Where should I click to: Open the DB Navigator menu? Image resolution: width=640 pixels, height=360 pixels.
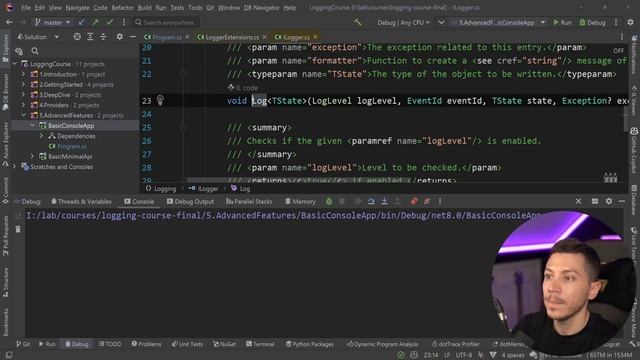(261, 8)
